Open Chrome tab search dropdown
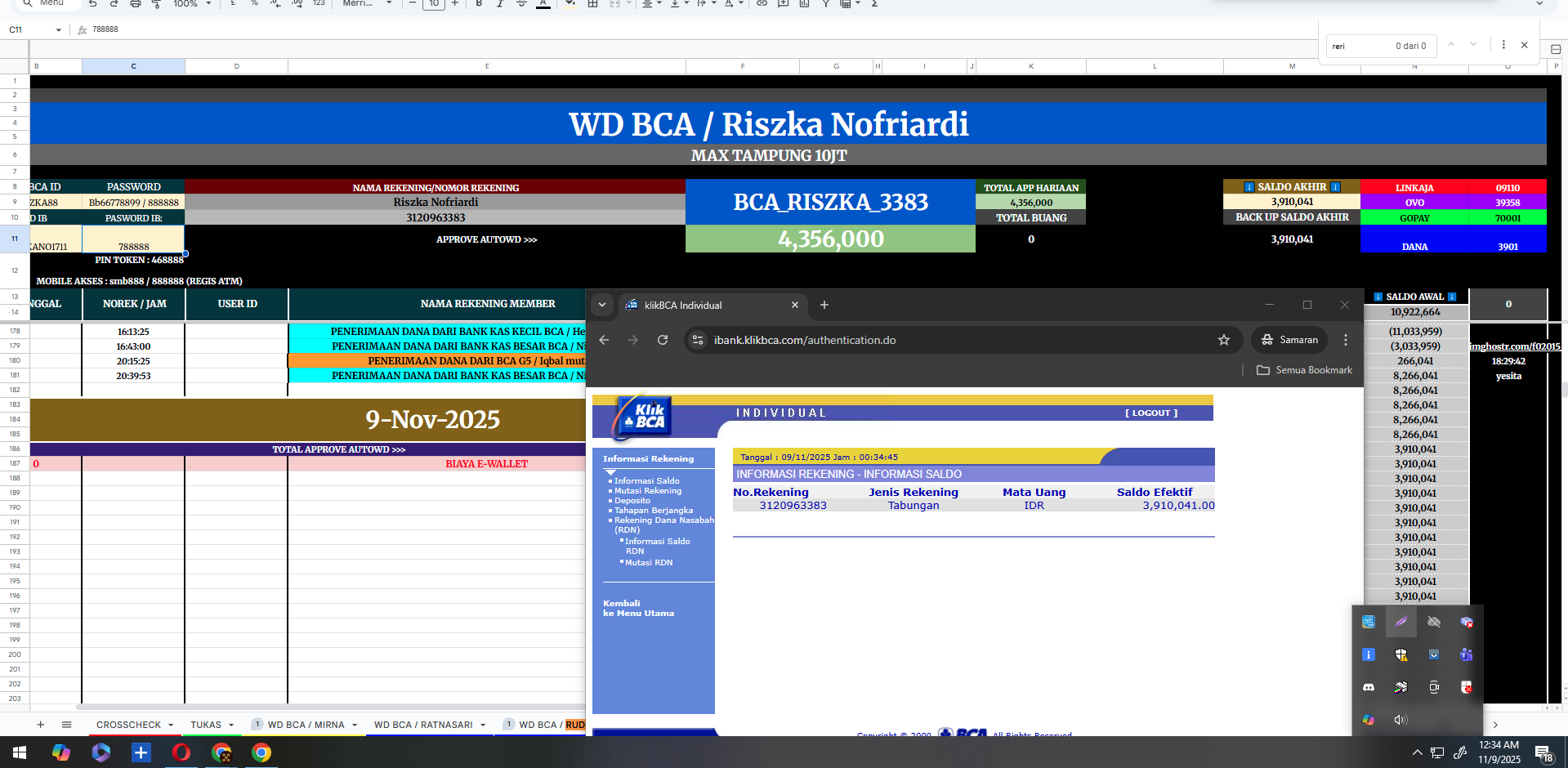This screenshot has width=1568, height=768. tap(602, 305)
